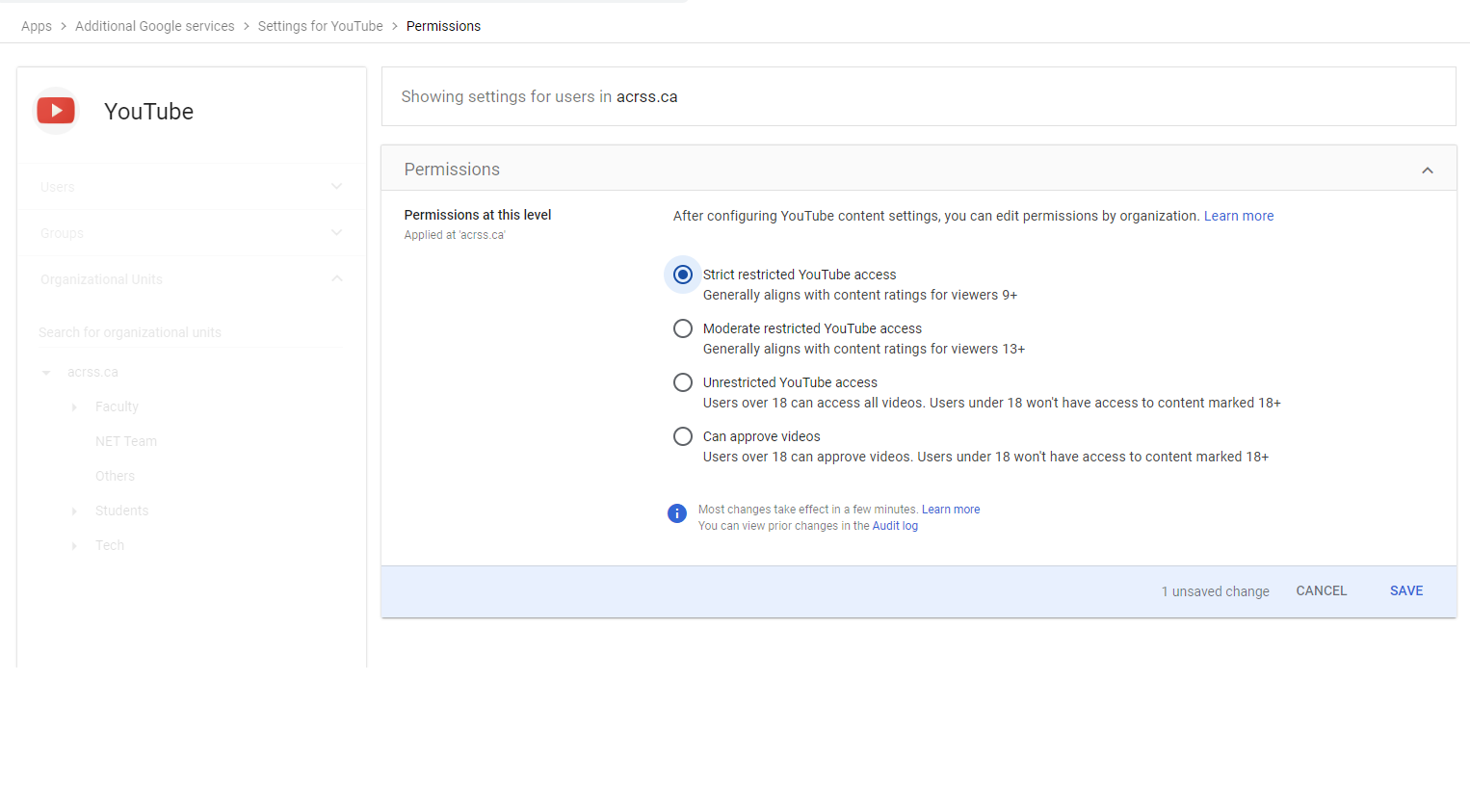Collapse the acrss.ca tree arrow
The image size is (1470, 812).
pyautogui.click(x=46, y=373)
